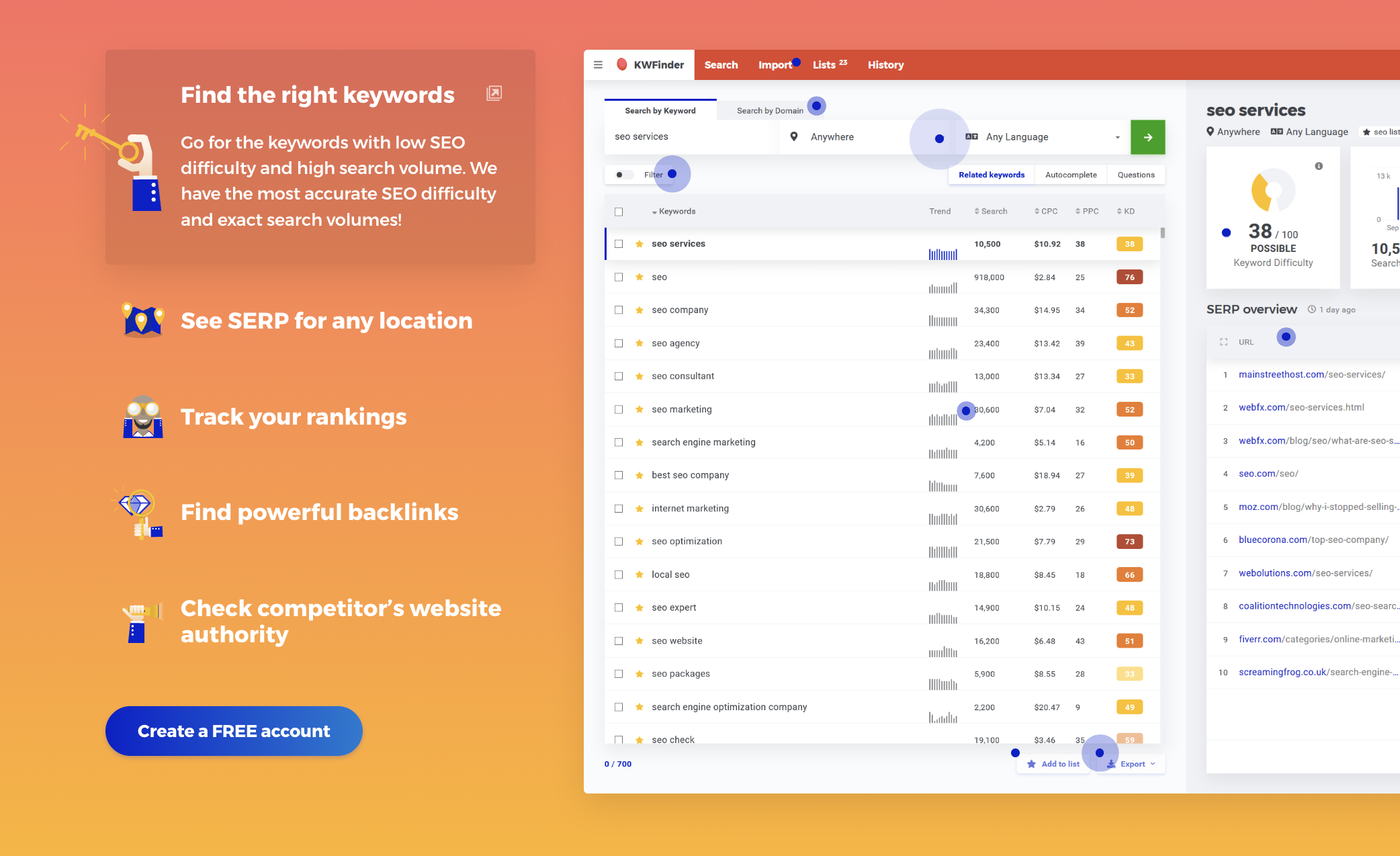Star the 'seo consultant' keyword
The height and width of the screenshot is (856, 1400).
[640, 376]
